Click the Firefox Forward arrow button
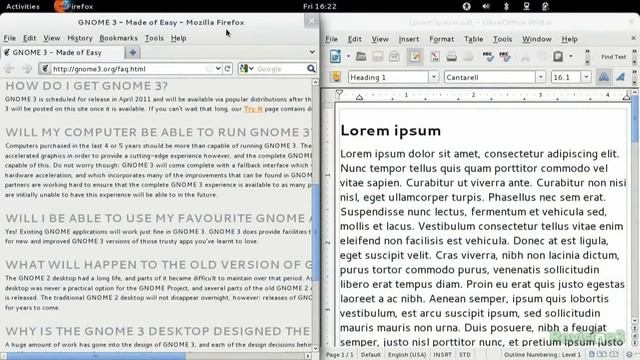The height and width of the screenshot is (360, 640). click(x=27, y=69)
